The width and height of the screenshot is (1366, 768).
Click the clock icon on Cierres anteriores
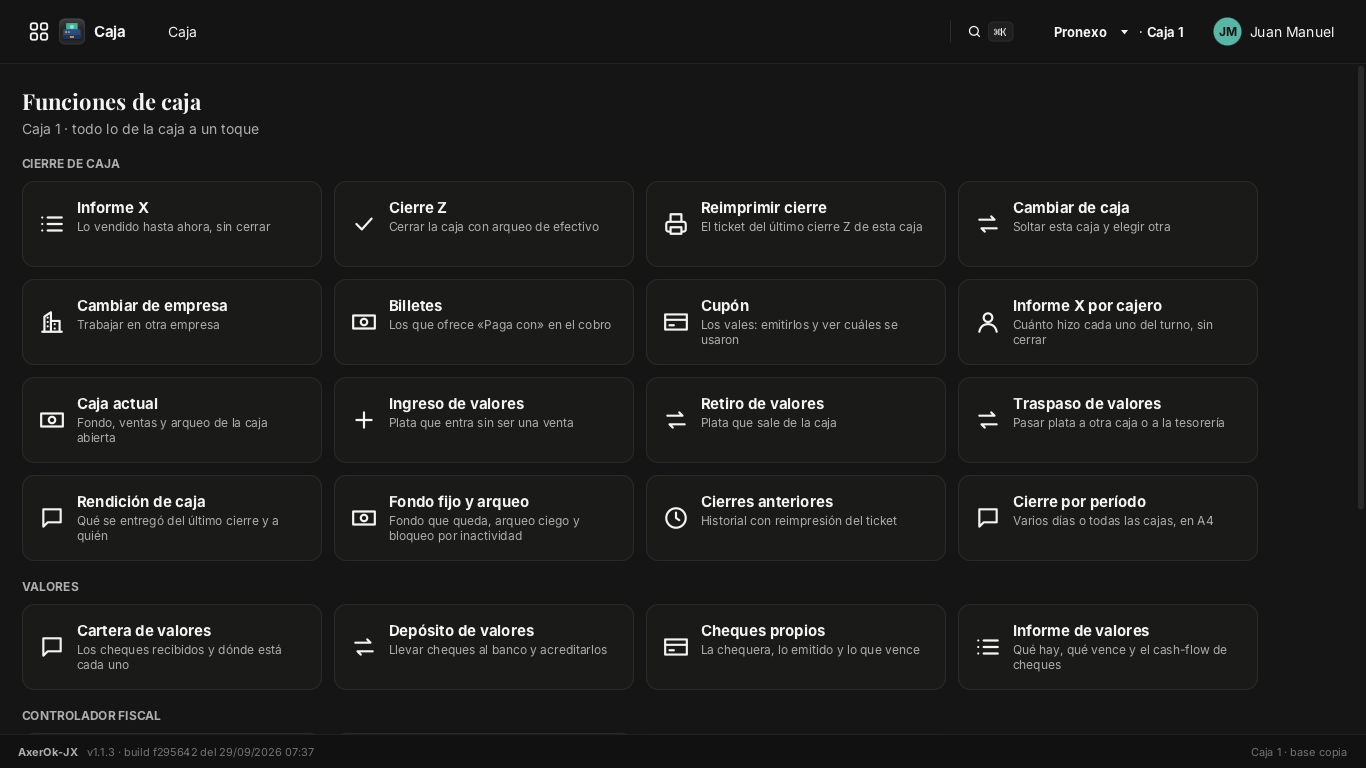point(676,518)
